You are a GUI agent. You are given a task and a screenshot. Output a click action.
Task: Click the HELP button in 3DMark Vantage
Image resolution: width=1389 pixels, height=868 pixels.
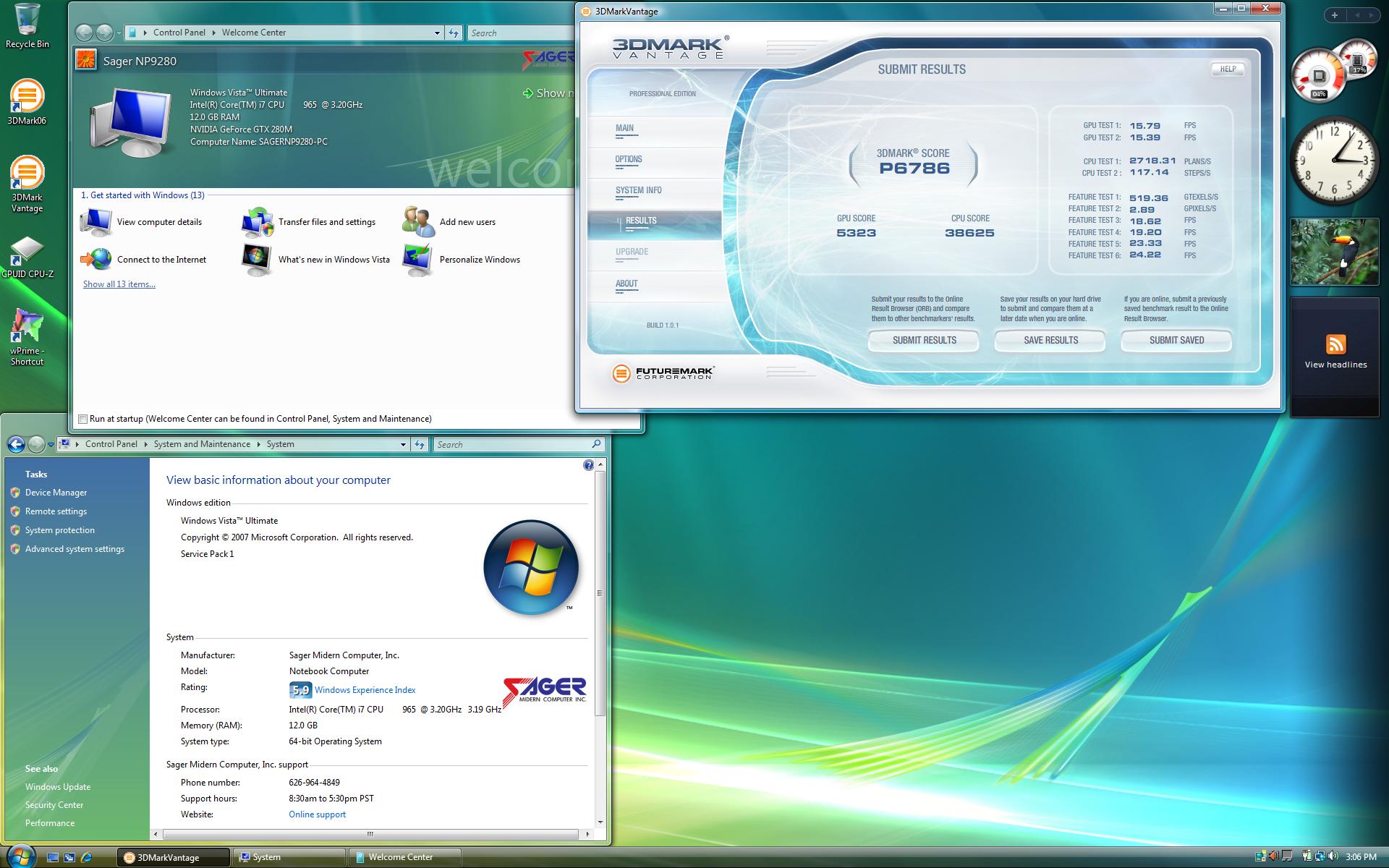point(1228,69)
